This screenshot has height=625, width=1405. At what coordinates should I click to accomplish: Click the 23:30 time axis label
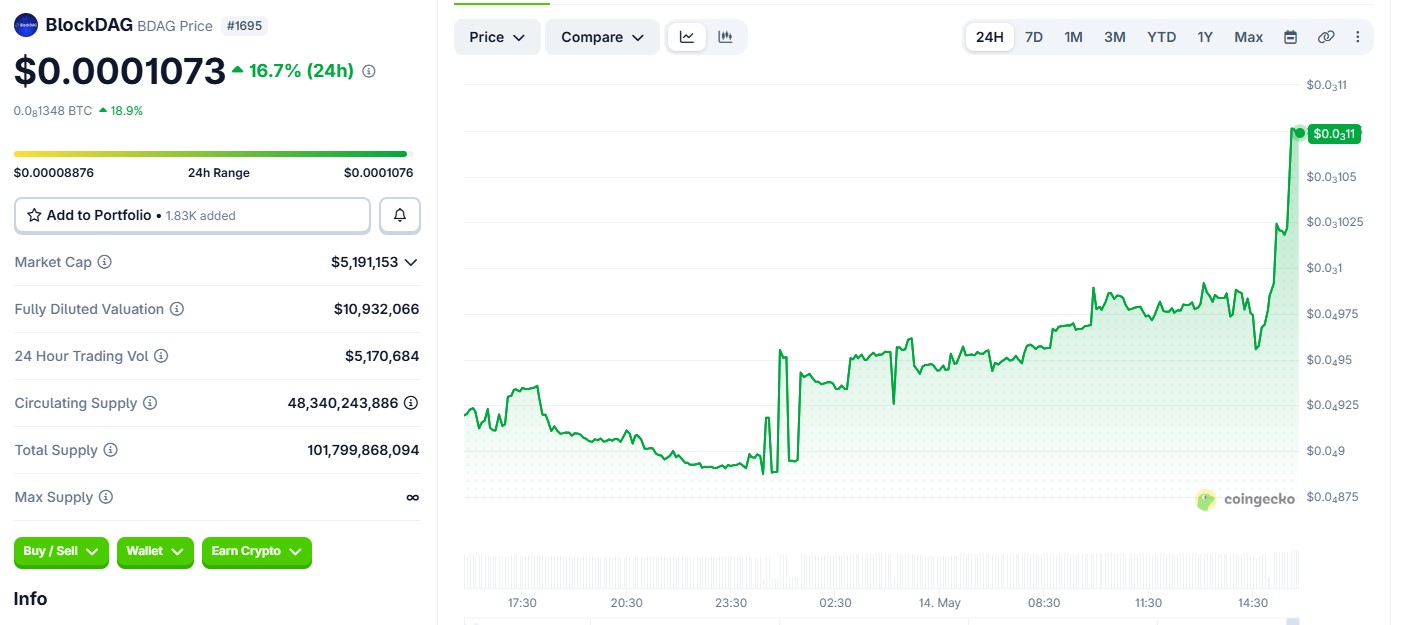(x=731, y=603)
